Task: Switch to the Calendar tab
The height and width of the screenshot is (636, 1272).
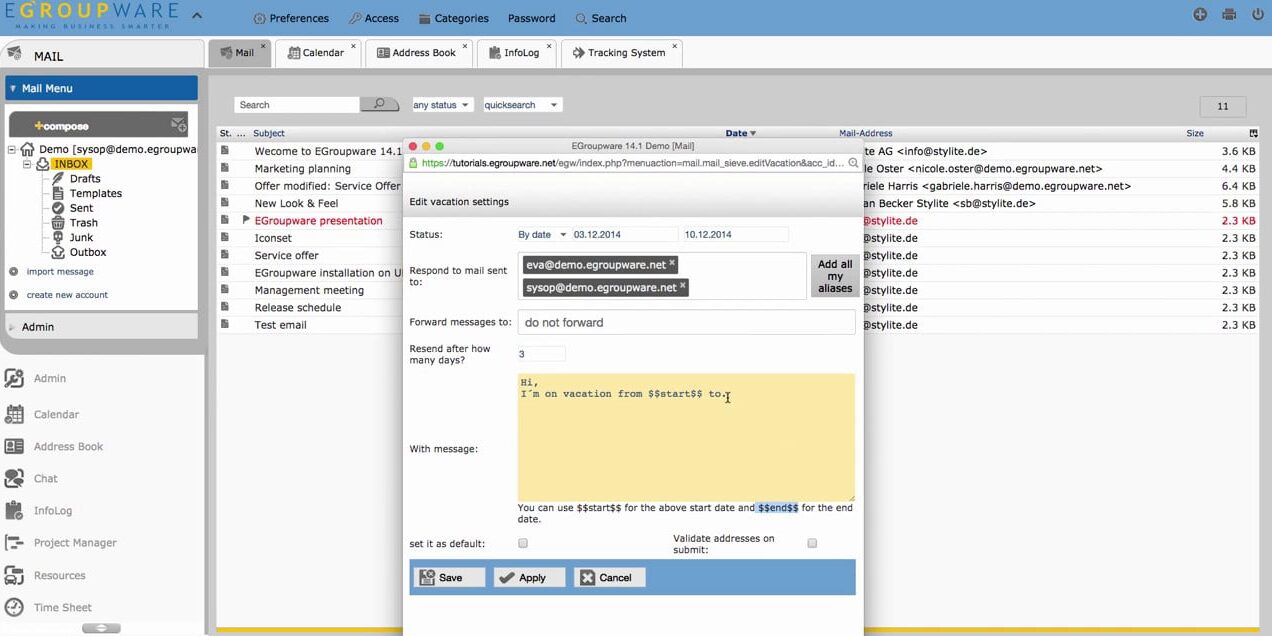Action: point(316,53)
